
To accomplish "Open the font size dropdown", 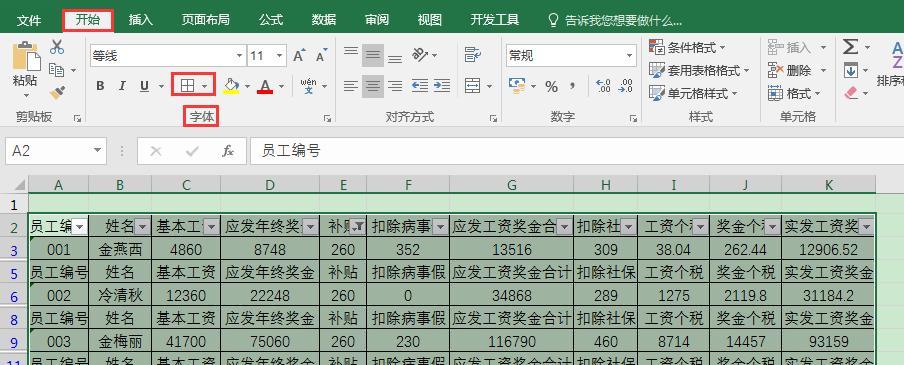I will coord(280,56).
